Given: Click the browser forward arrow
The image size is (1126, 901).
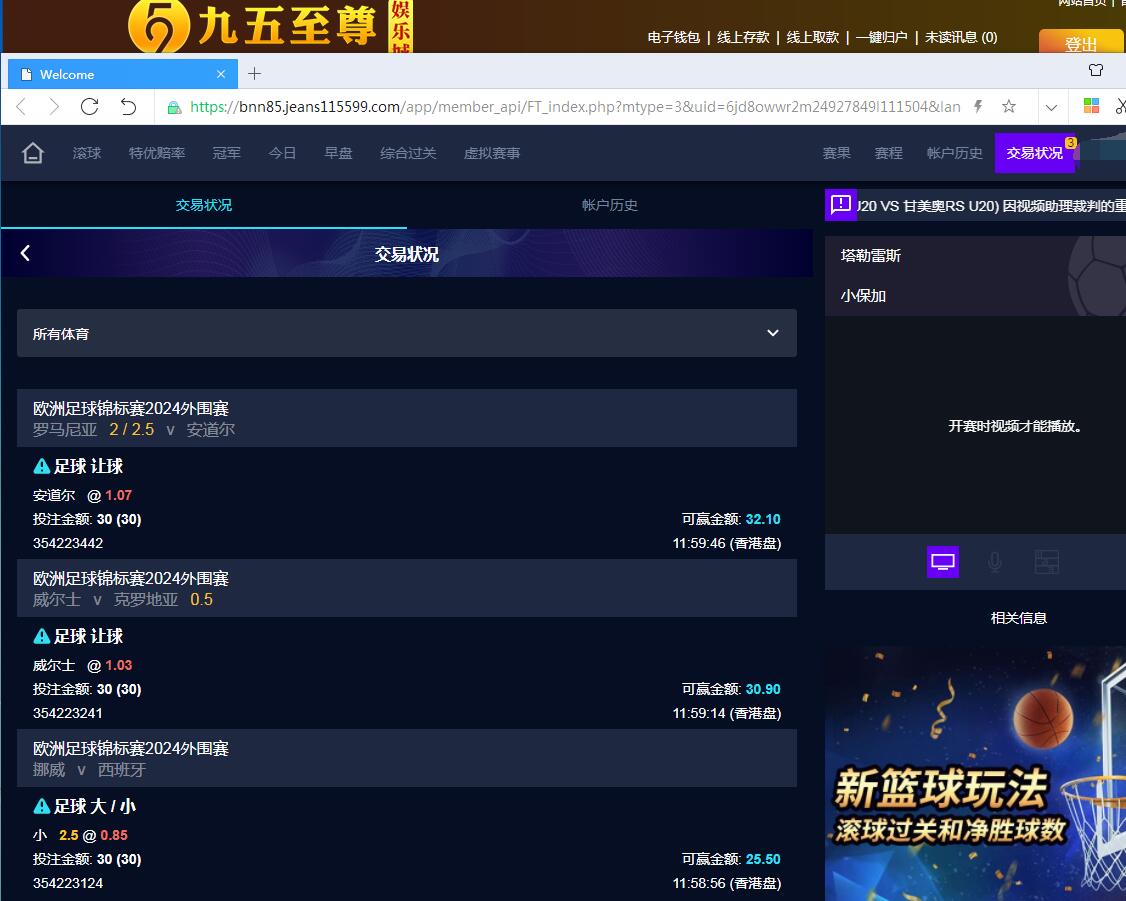Looking at the screenshot, I should click(x=54, y=107).
